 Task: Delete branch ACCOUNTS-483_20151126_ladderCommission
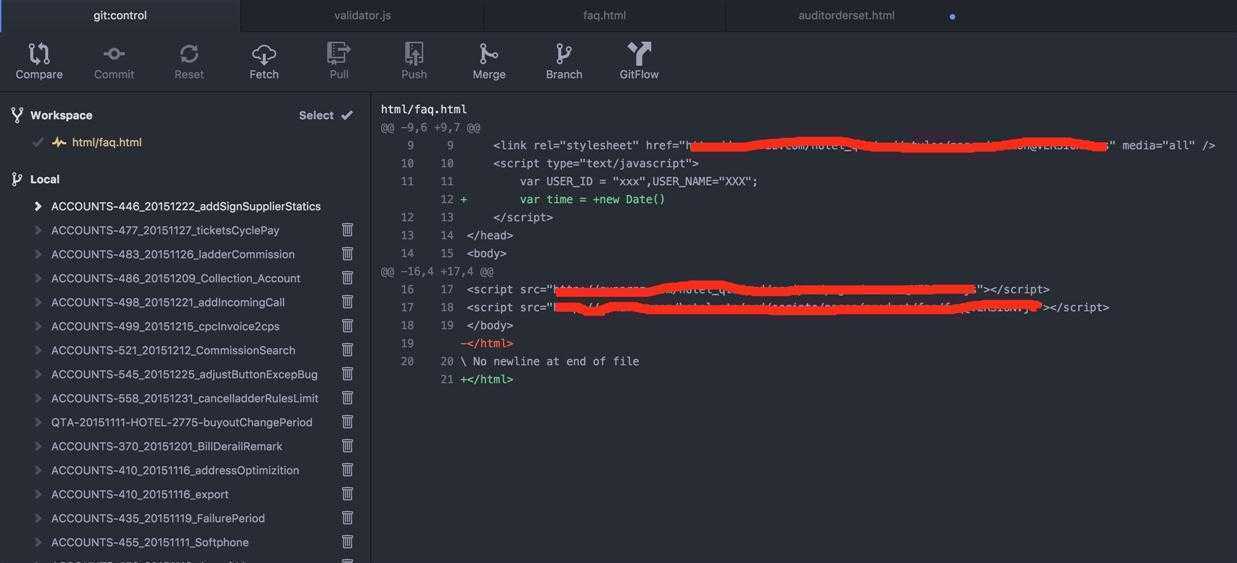click(347, 254)
